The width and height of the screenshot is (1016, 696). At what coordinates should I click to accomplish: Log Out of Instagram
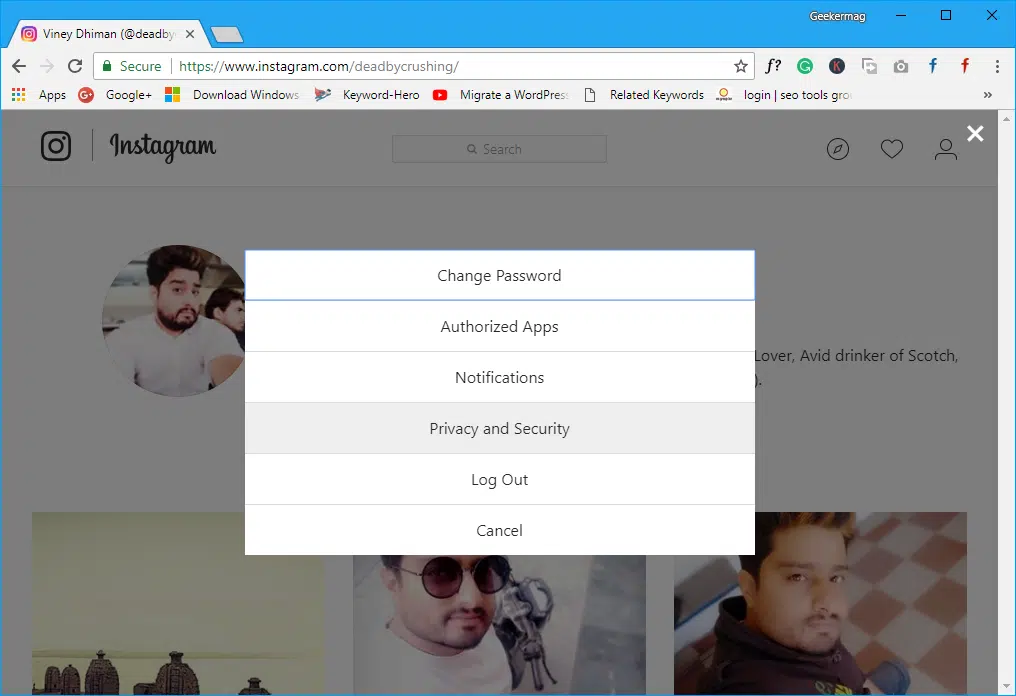(x=499, y=479)
